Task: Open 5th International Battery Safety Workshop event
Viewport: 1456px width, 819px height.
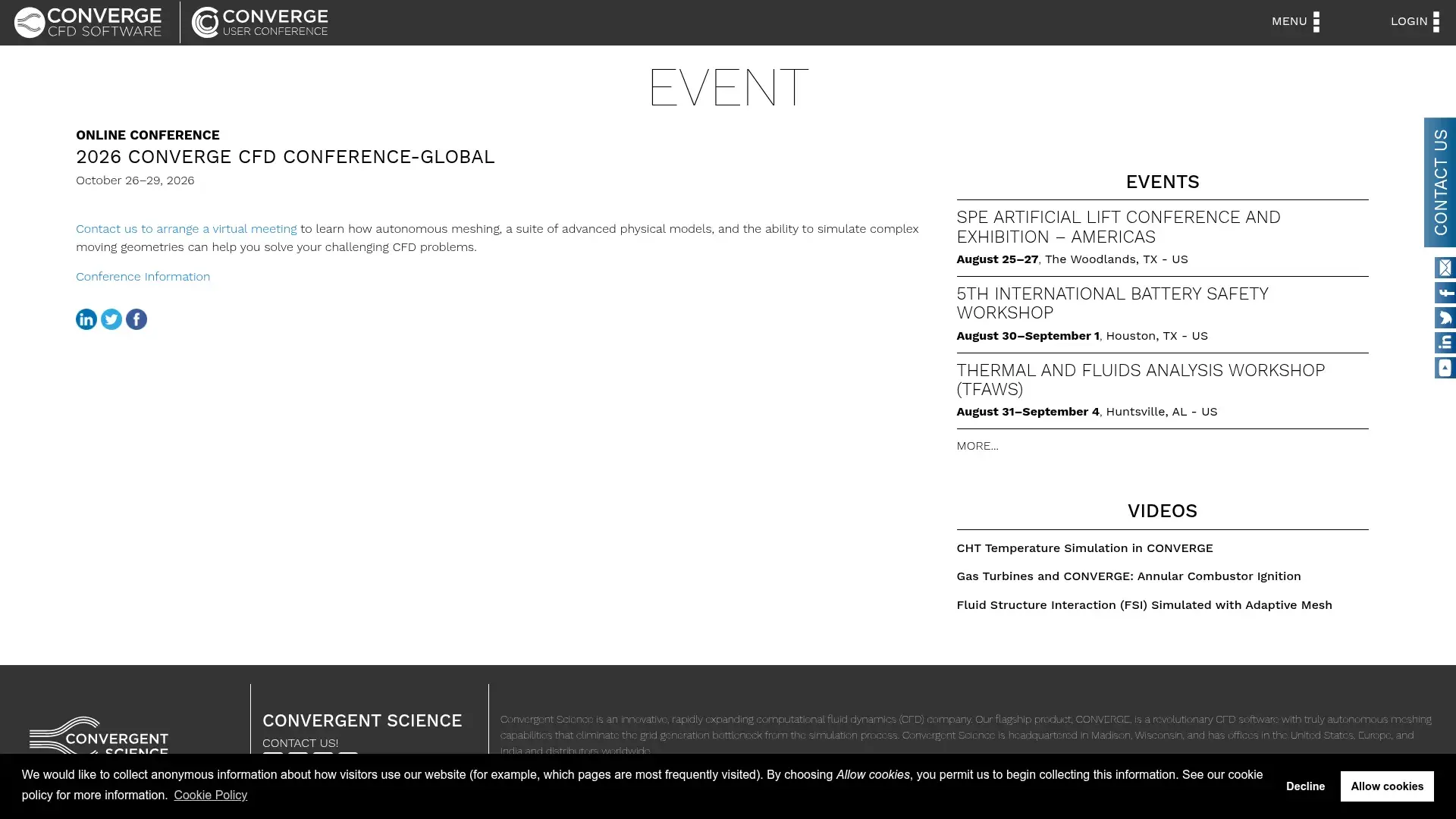Action: click(1112, 303)
